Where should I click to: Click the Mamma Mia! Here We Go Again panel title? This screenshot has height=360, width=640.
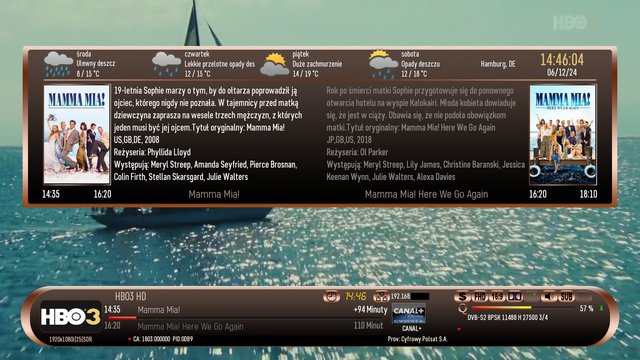(x=426, y=194)
